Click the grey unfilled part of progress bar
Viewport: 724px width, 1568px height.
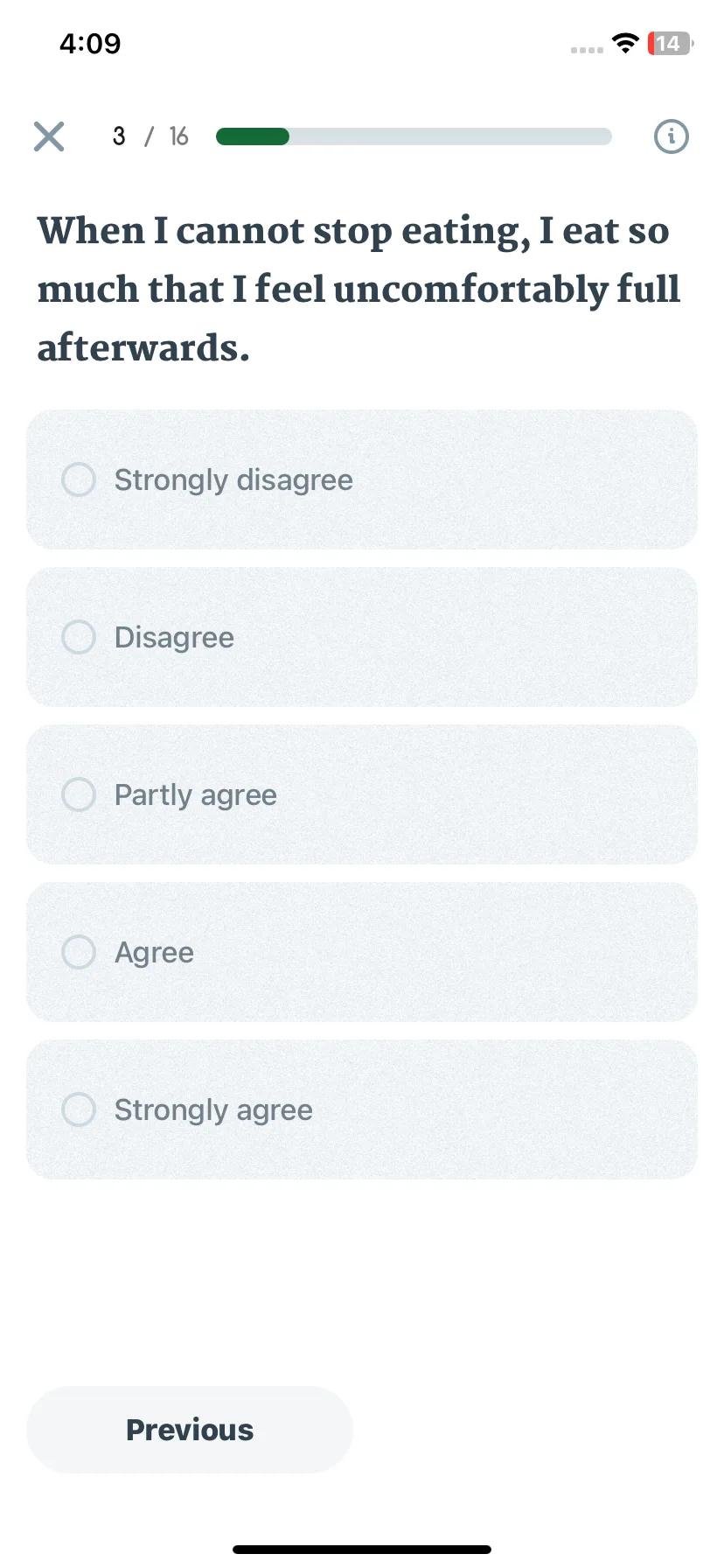[450, 136]
